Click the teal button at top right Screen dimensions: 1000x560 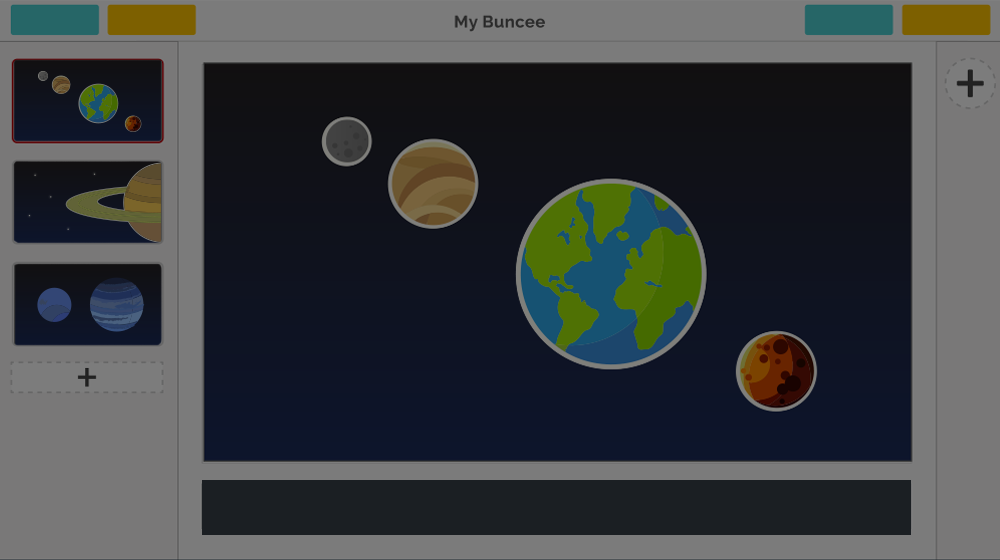[x=848, y=20]
